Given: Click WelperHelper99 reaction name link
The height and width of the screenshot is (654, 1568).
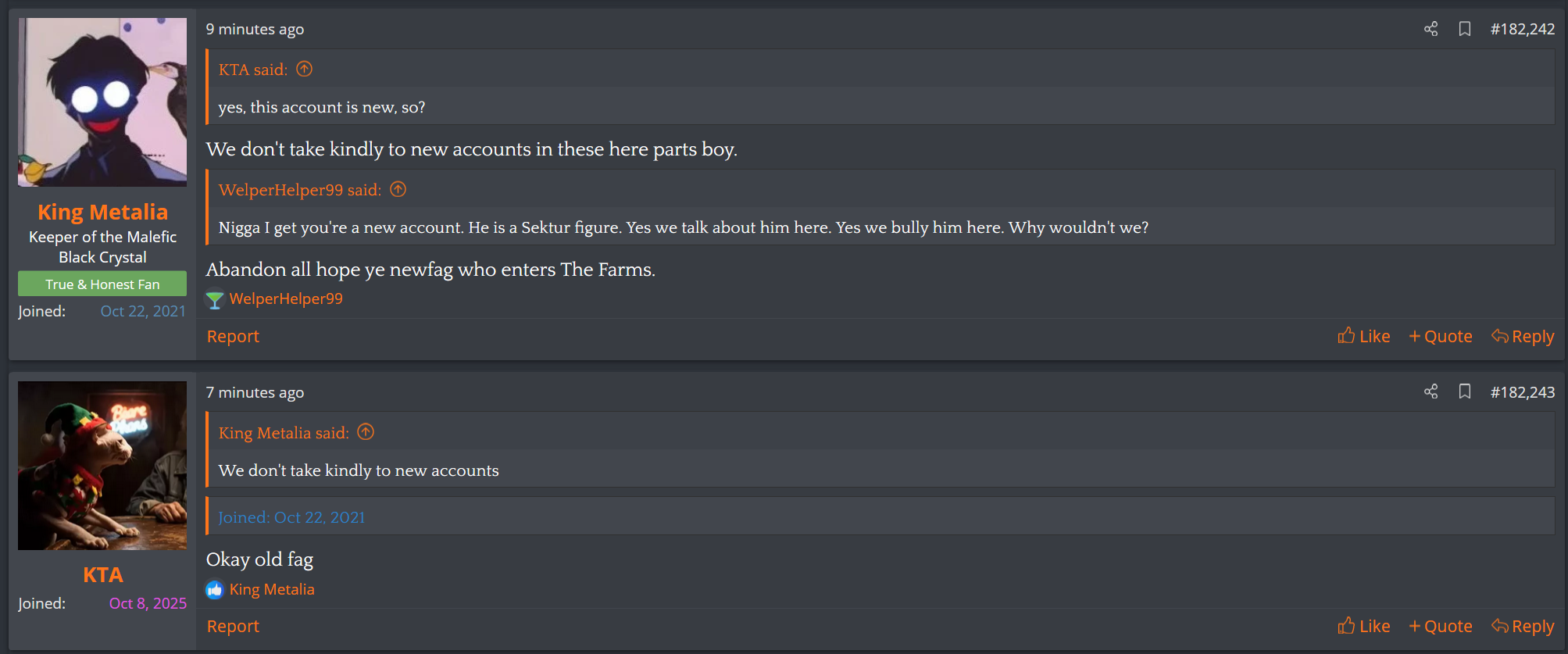Looking at the screenshot, I should pos(286,298).
